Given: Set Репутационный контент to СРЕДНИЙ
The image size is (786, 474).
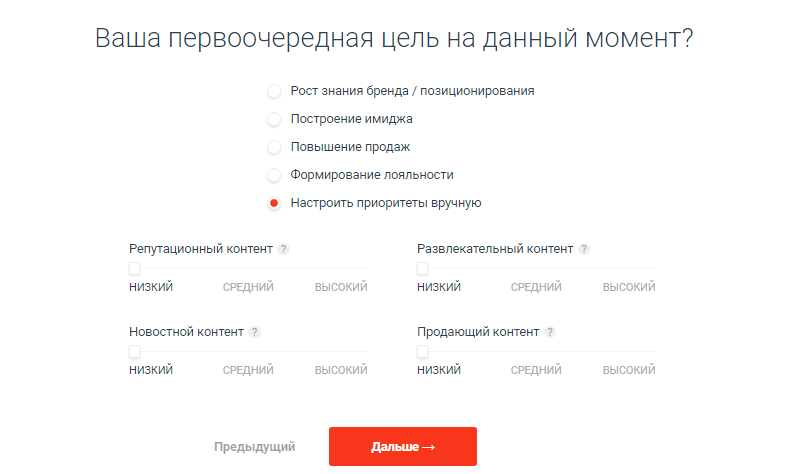Looking at the screenshot, I should coord(248,287).
